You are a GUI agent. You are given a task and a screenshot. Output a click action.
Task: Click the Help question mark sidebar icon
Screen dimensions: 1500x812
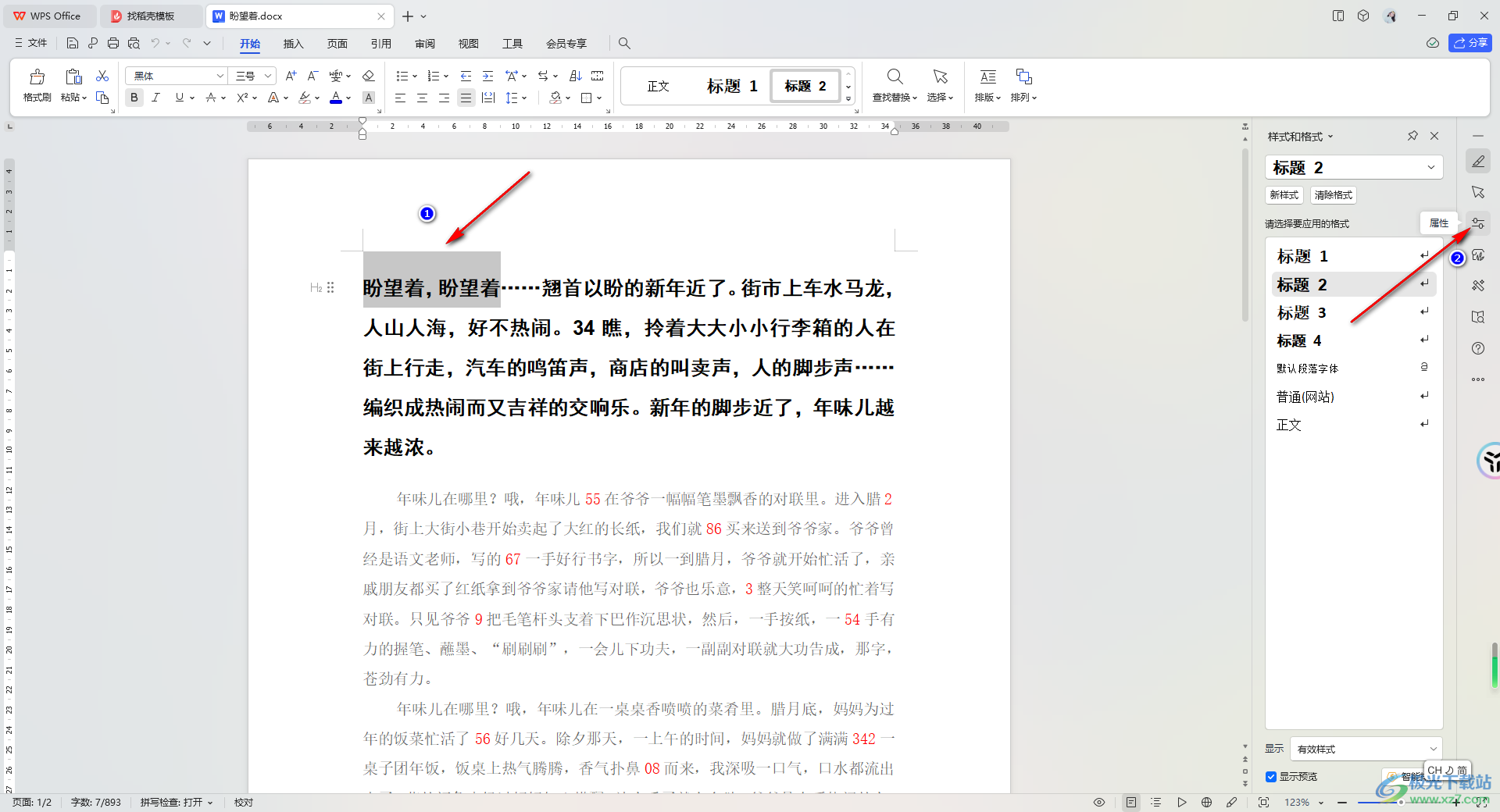[1478, 348]
